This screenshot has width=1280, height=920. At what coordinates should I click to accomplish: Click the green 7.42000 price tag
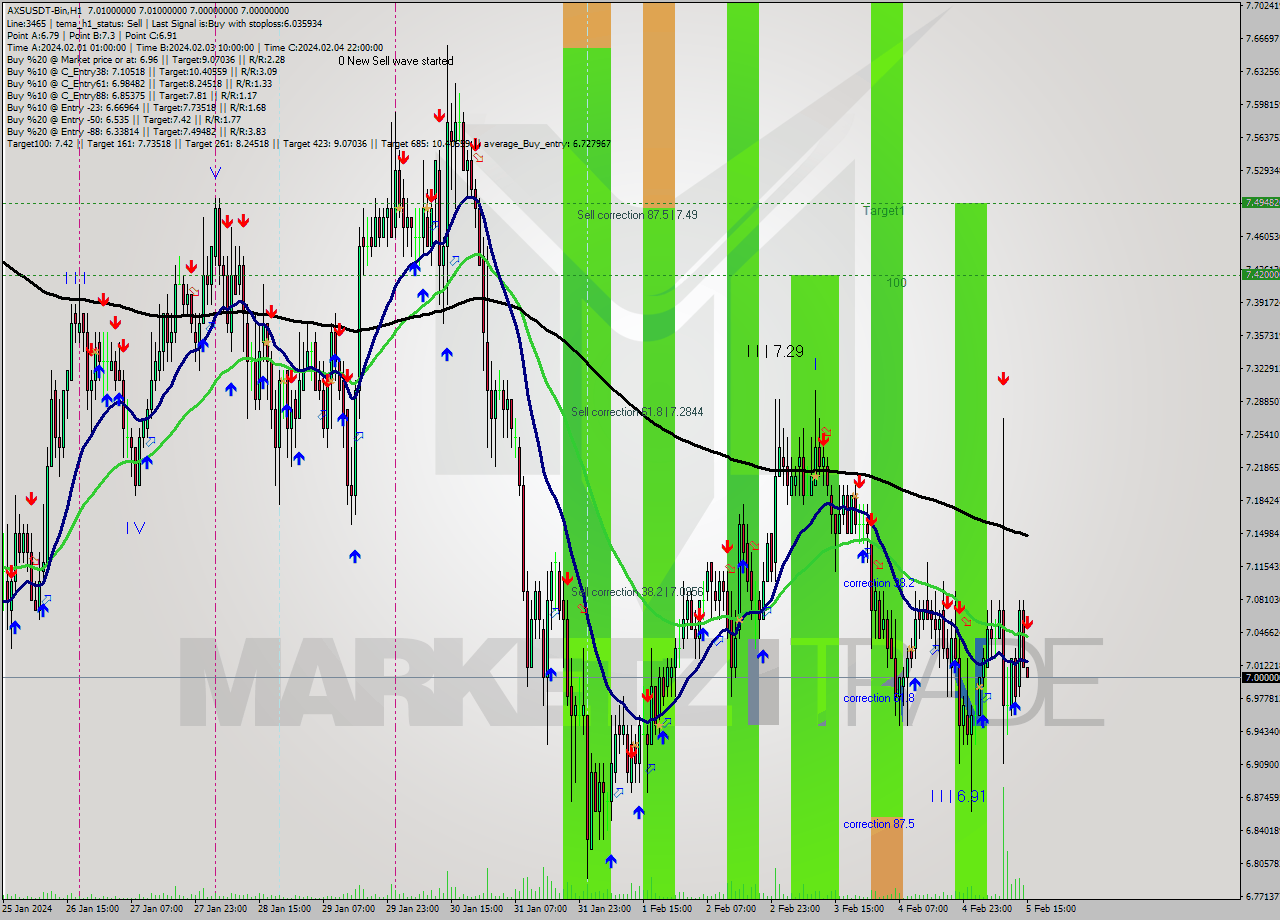point(1260,274)
